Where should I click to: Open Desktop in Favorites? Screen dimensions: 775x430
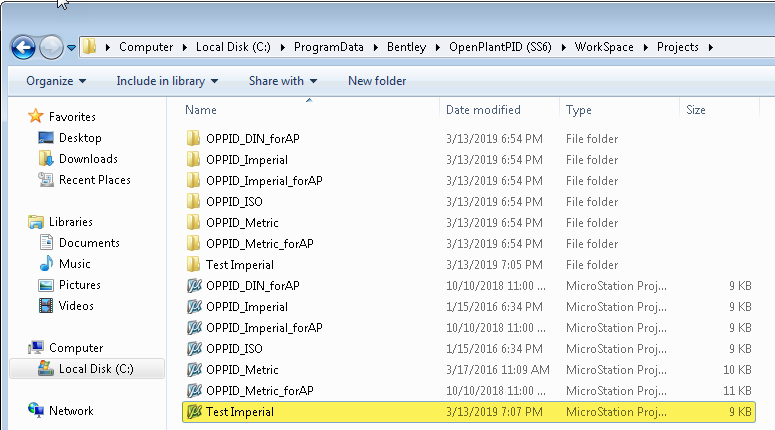[x=80, y=138]
